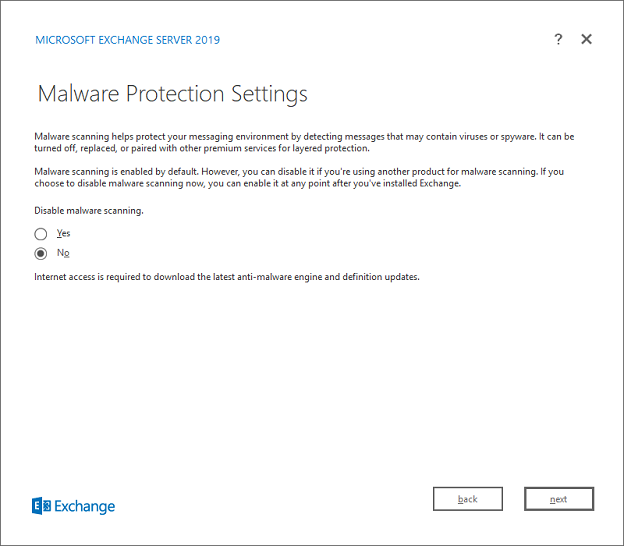
Task: Click the Exchange logo icon
Action: click(x=42, y=506)
